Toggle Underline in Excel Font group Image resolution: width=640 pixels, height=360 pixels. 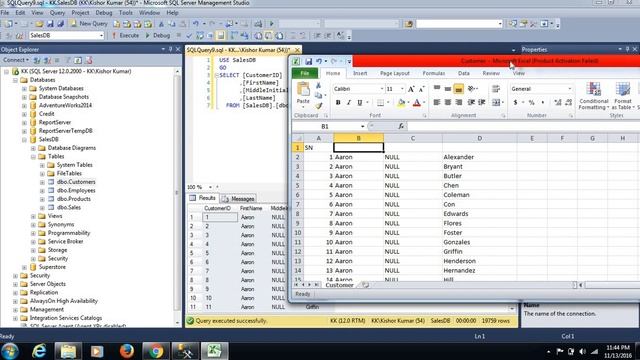click(360, 102)
